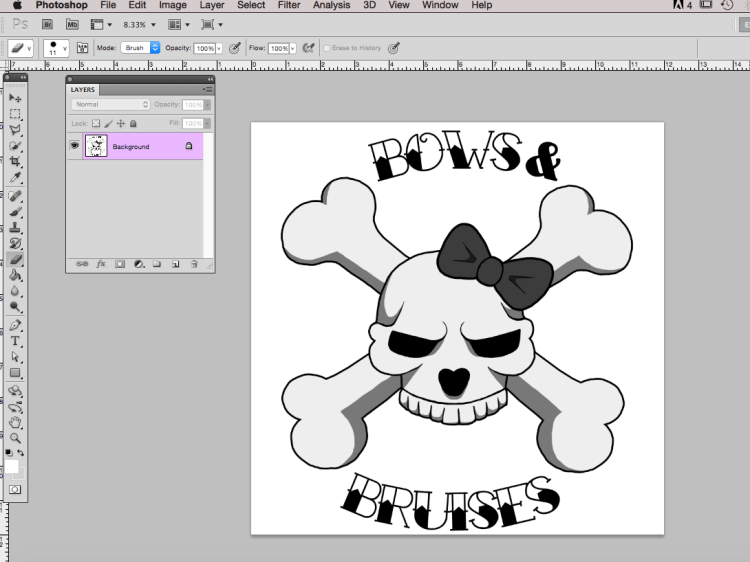
Task: Enable the Erase to History checkbox
Action: [x=326, y=48]
